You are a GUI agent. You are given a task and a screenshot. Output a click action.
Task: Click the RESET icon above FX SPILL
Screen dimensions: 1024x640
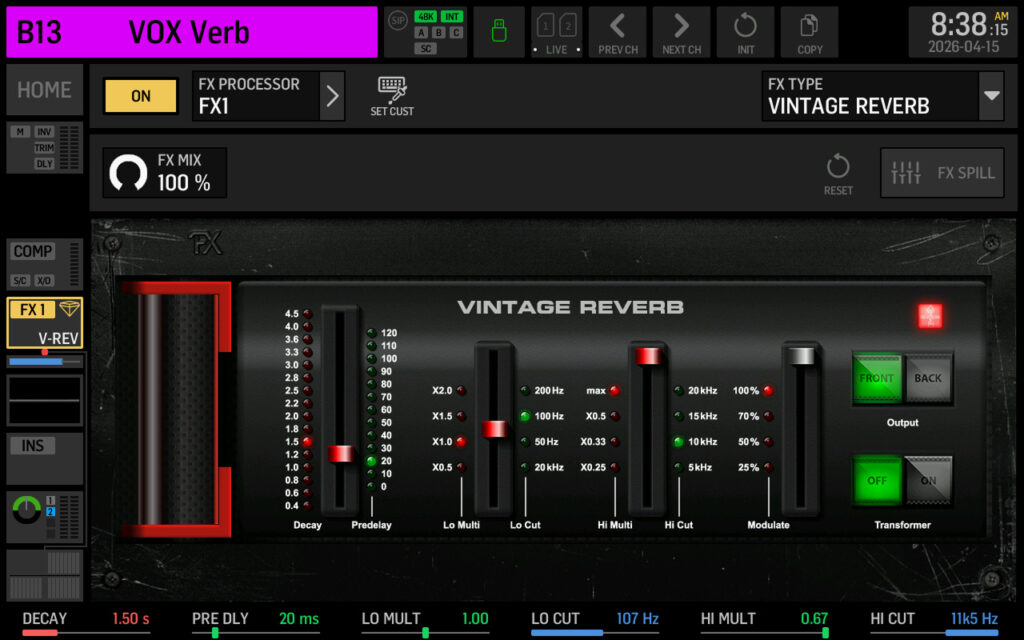point(838,172)
